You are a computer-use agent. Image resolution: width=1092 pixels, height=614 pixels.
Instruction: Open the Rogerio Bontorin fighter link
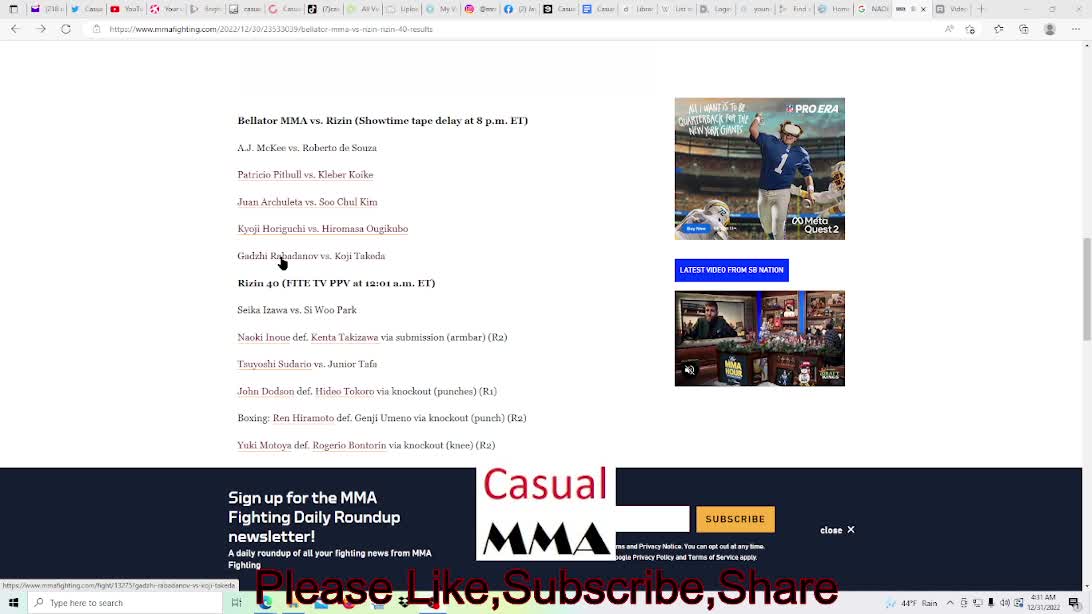[x=349, y=445]
